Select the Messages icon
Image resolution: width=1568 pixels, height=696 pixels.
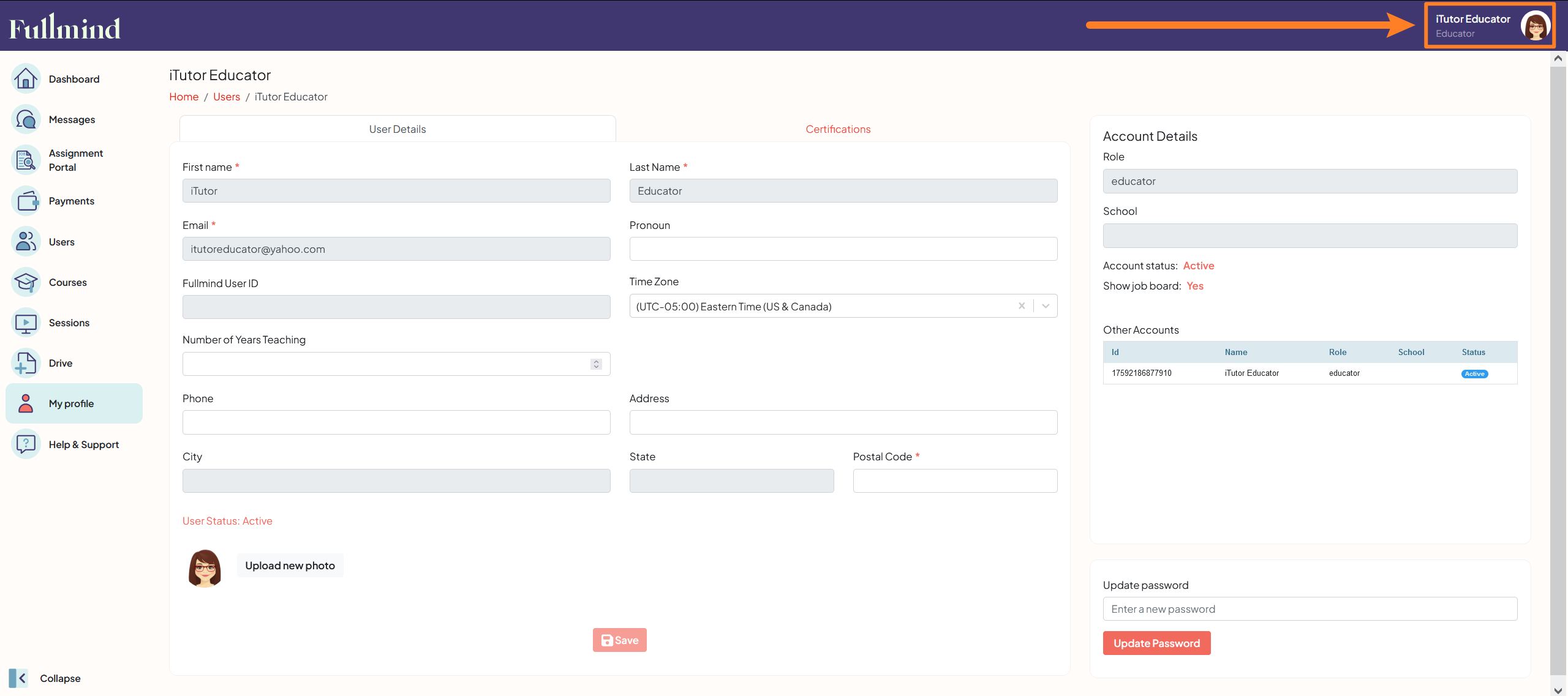pyautogui.click(x=25, y=119)
